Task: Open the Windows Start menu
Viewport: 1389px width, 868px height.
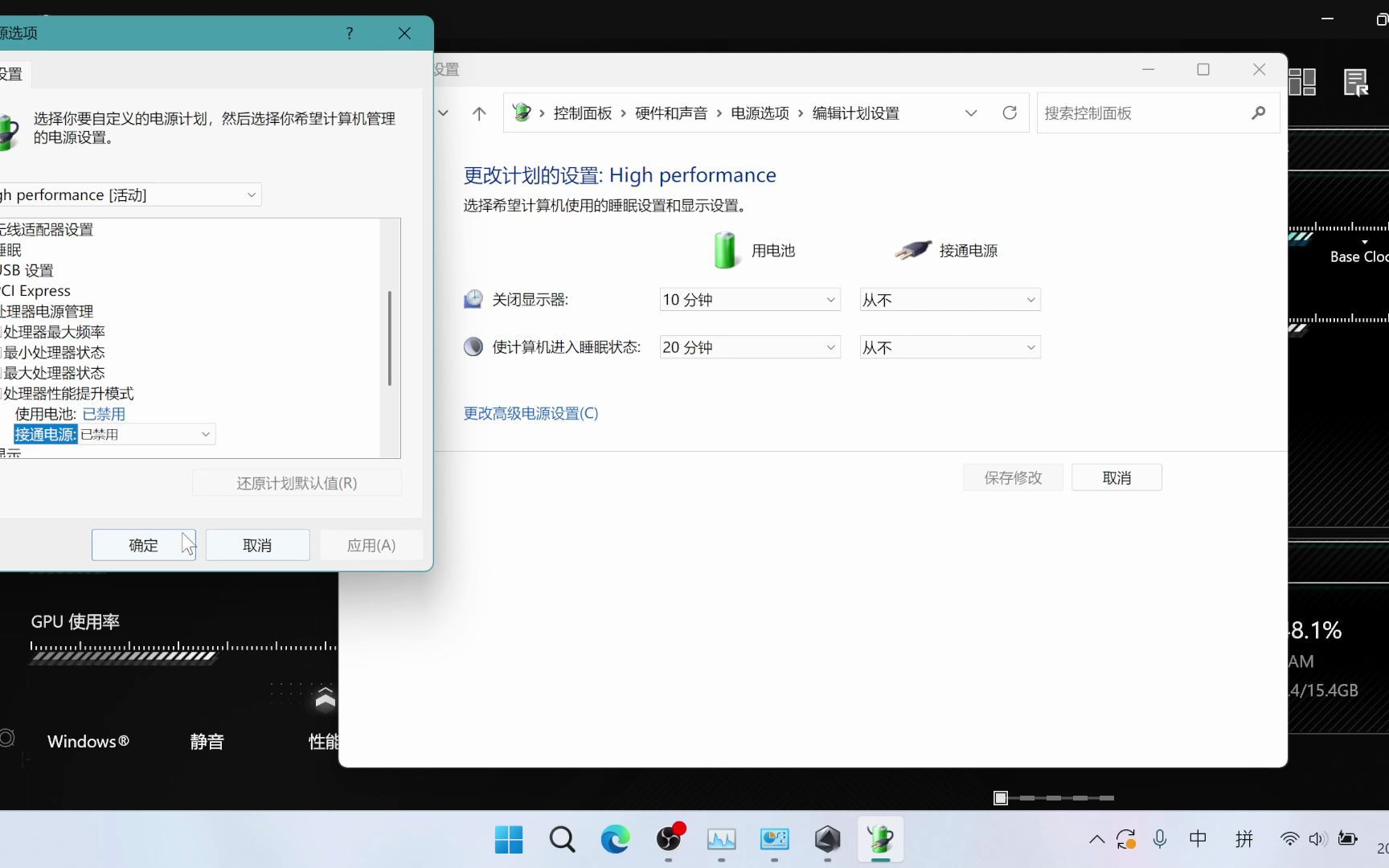Action: [509, 840]
